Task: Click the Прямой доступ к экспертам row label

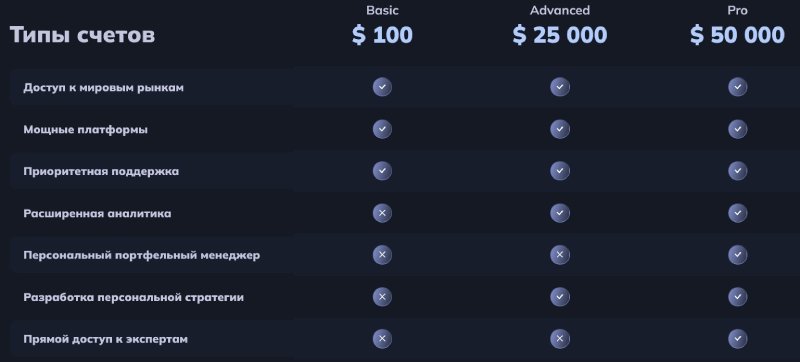Action: (106, 339)
